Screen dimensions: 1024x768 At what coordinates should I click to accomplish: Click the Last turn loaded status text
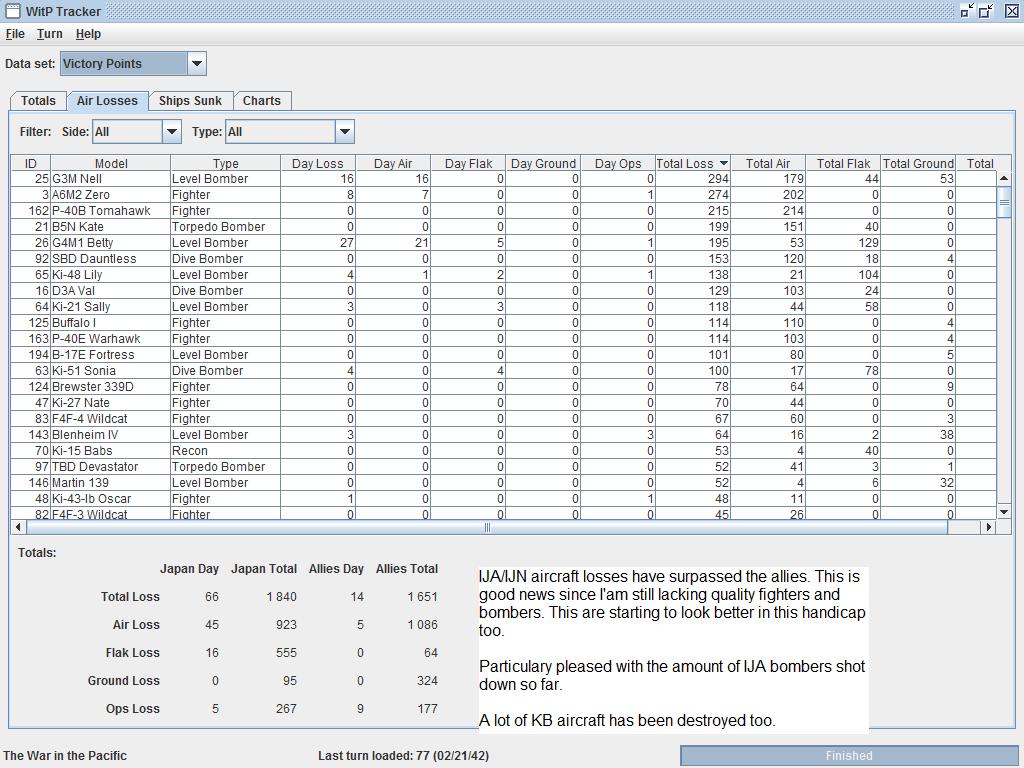click(404, 756)
